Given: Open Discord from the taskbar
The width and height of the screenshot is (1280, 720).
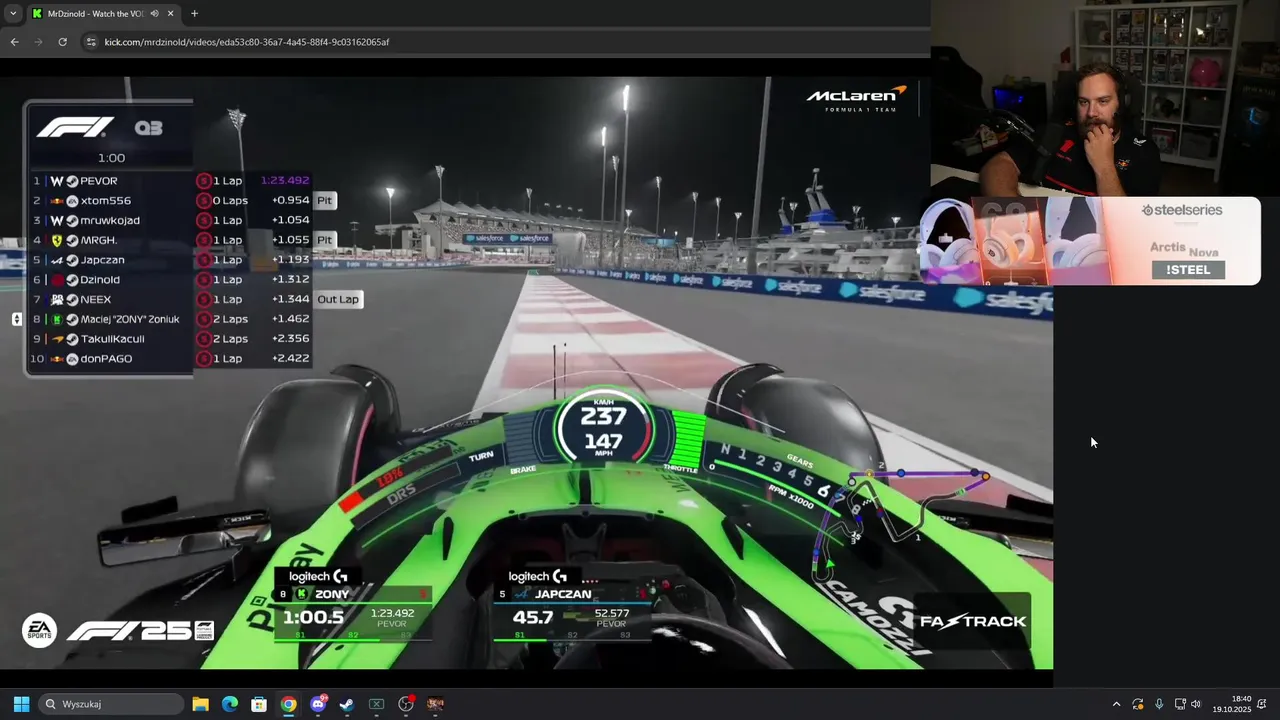Looking at the screenshot, I should pos(318,704).
